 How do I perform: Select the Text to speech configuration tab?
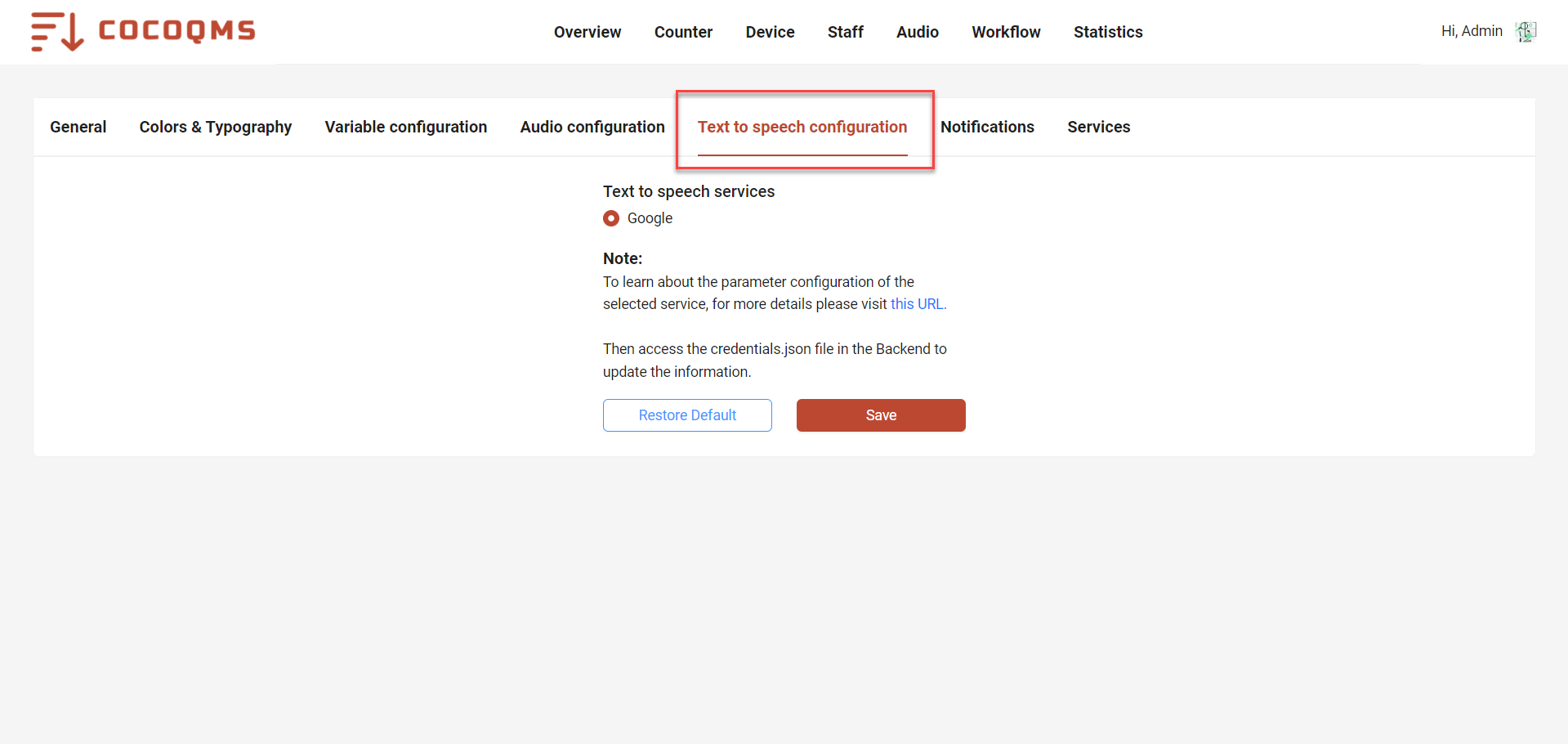tap(802, 127)
